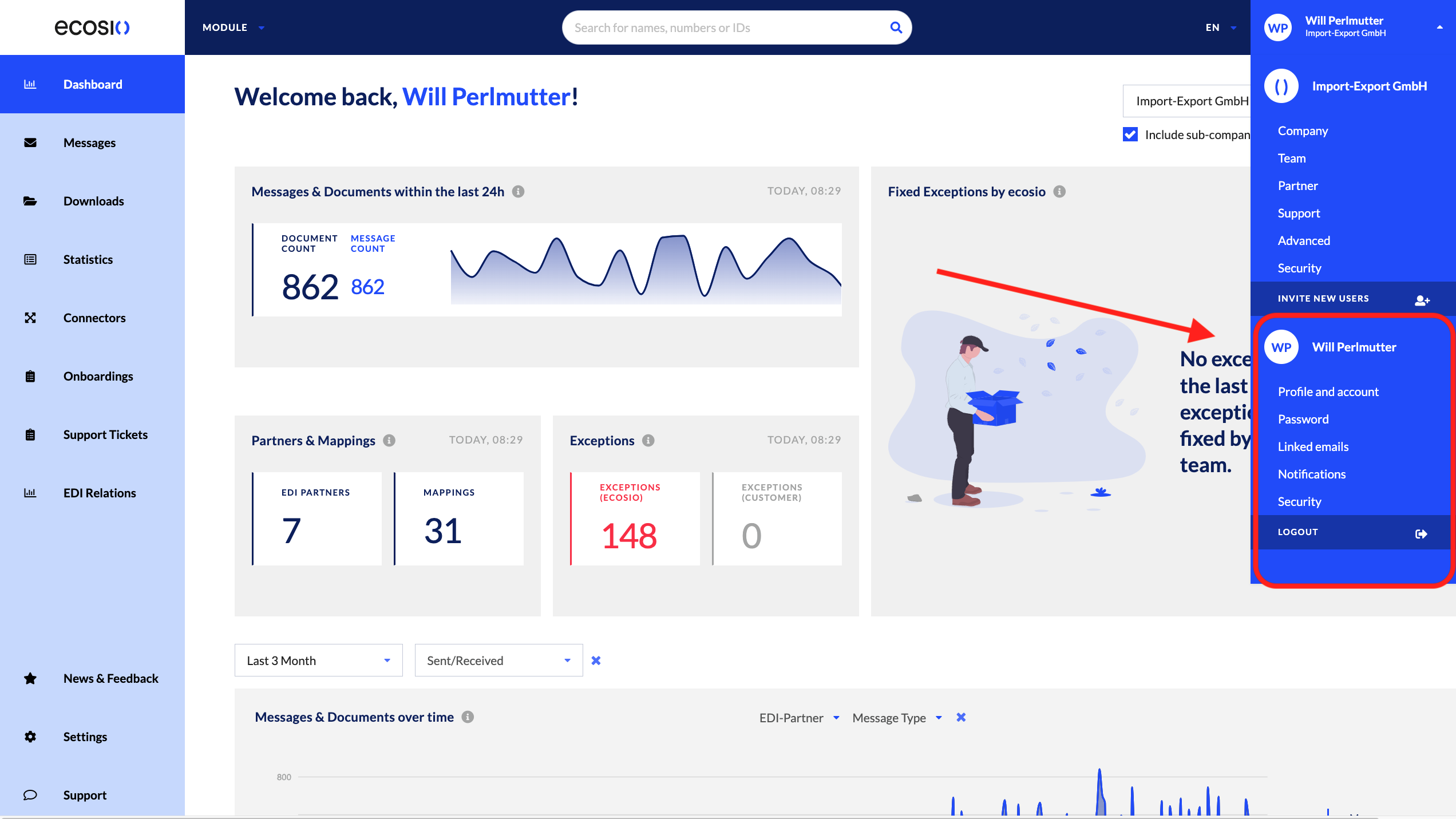The image size is (1456, 819).
Task: Open Company settings in the menu
Action: pyautogui.click(x=1303, y=130)
